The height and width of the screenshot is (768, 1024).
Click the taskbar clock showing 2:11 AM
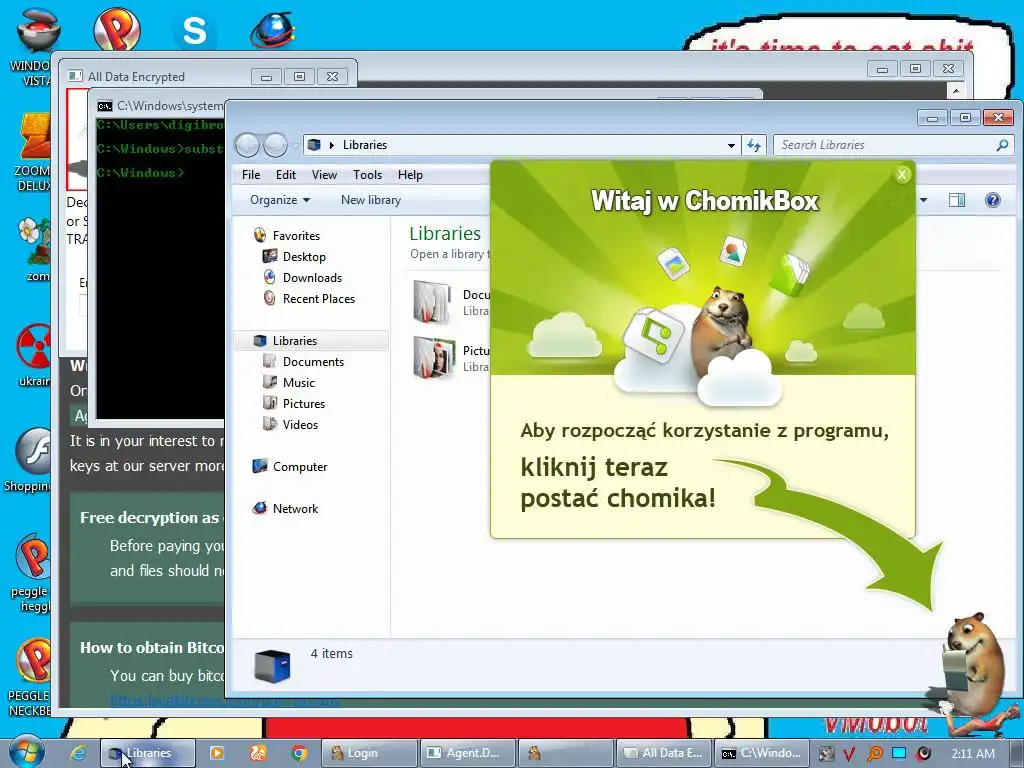point(973,753)
